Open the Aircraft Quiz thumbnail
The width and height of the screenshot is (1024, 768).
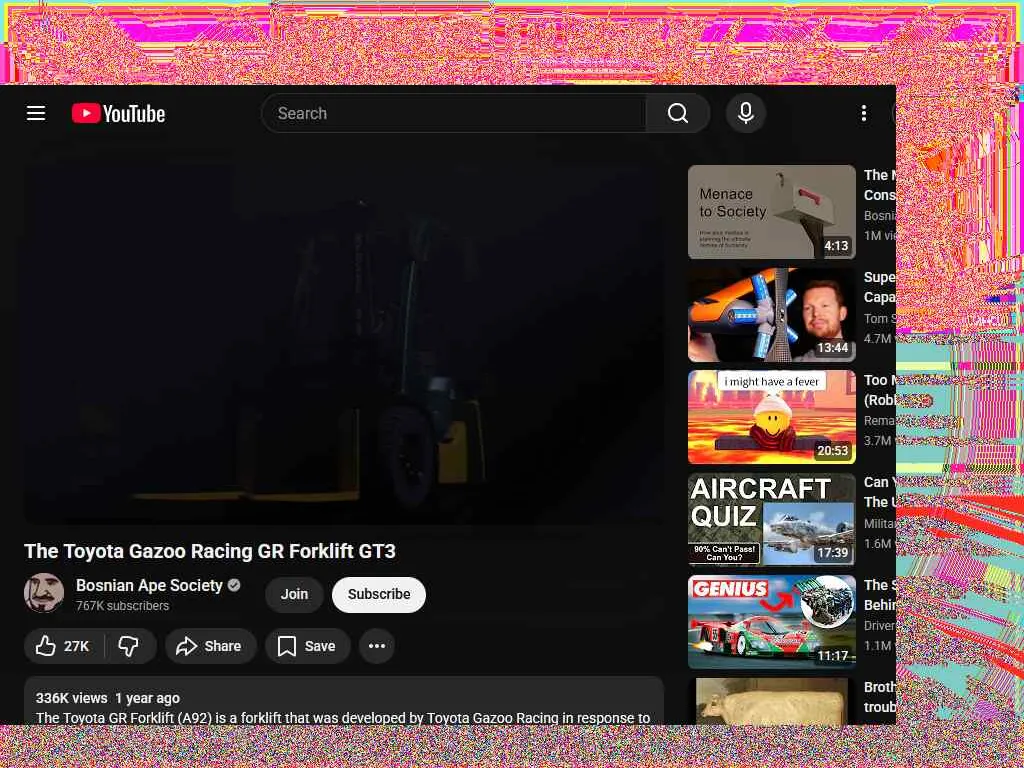[x=771, y=519]
